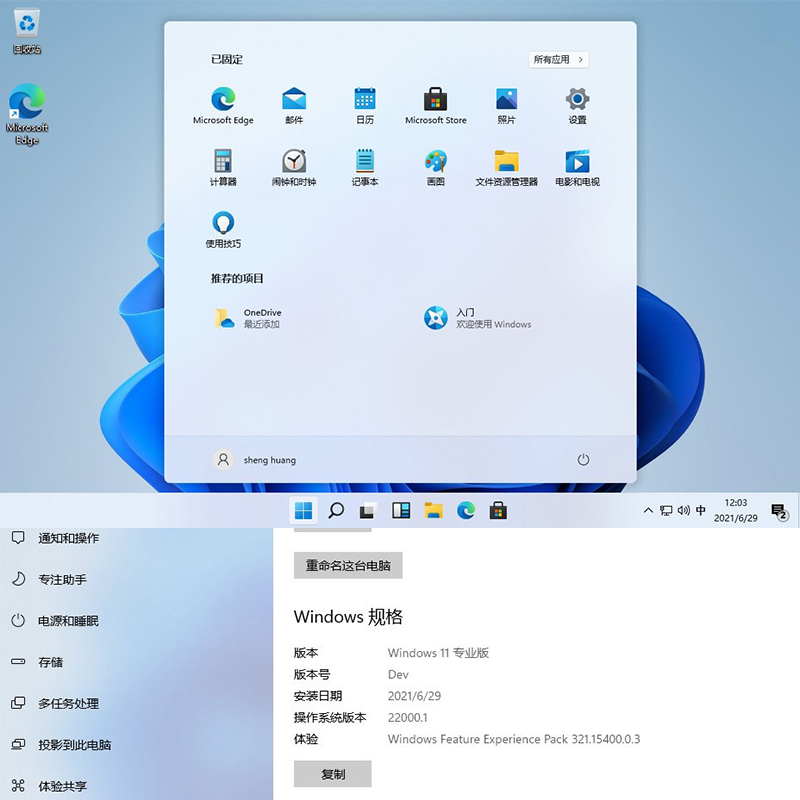Click the network tray icon
The width and height of the screenshot is (800, 800).
(x=666, y=510)
